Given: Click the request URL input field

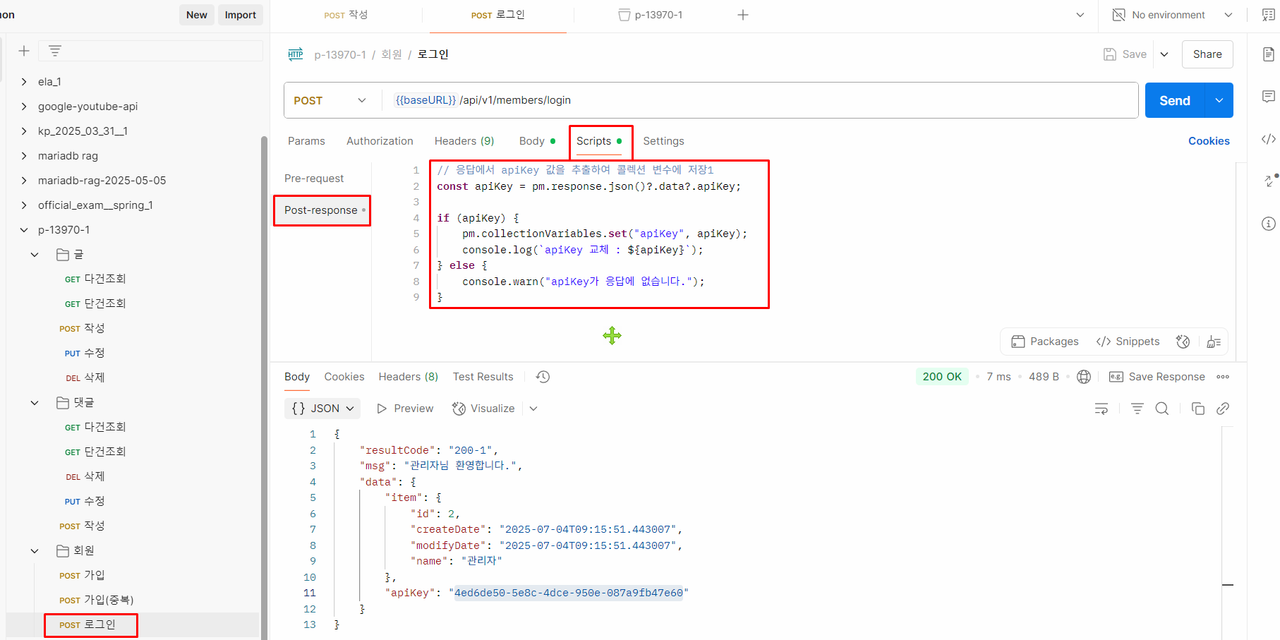Looking at the screenshot, I should pyautogui.click(x=760, y=100).
